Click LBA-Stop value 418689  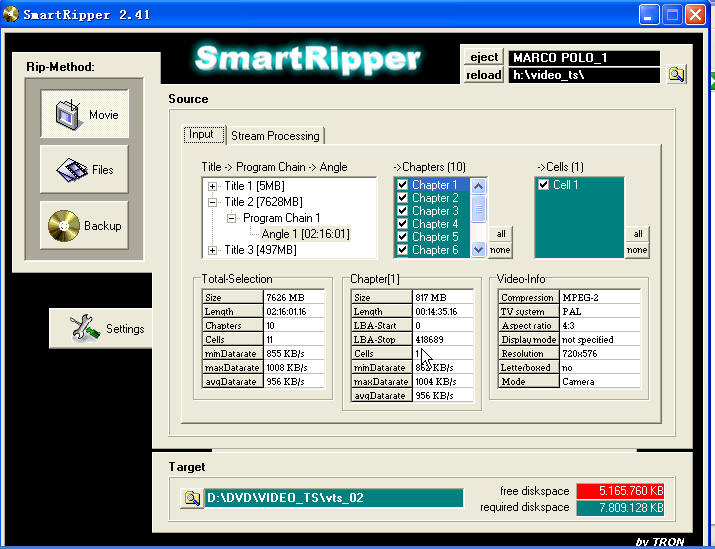pos(442,339)
